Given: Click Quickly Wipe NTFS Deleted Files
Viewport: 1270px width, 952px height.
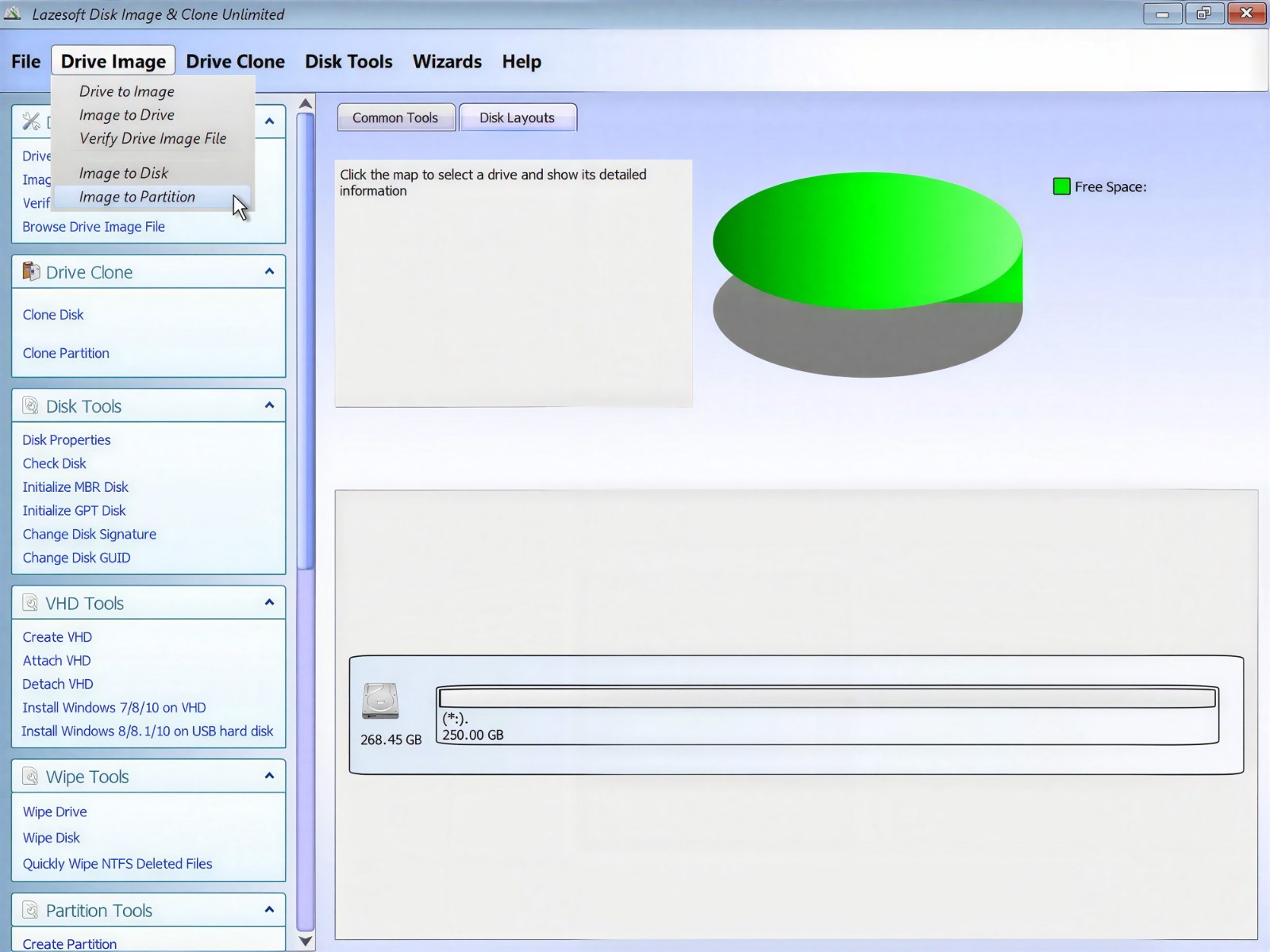Looking at the screenshot, I should click(117, 863).
